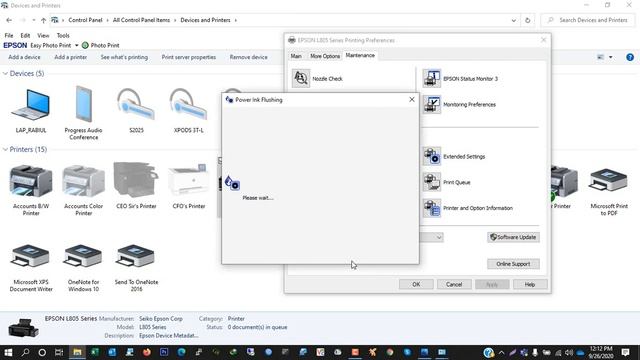Open EPSON Status Monitor 3
This screenshot has height=360, width=640.
pos(431,78)
